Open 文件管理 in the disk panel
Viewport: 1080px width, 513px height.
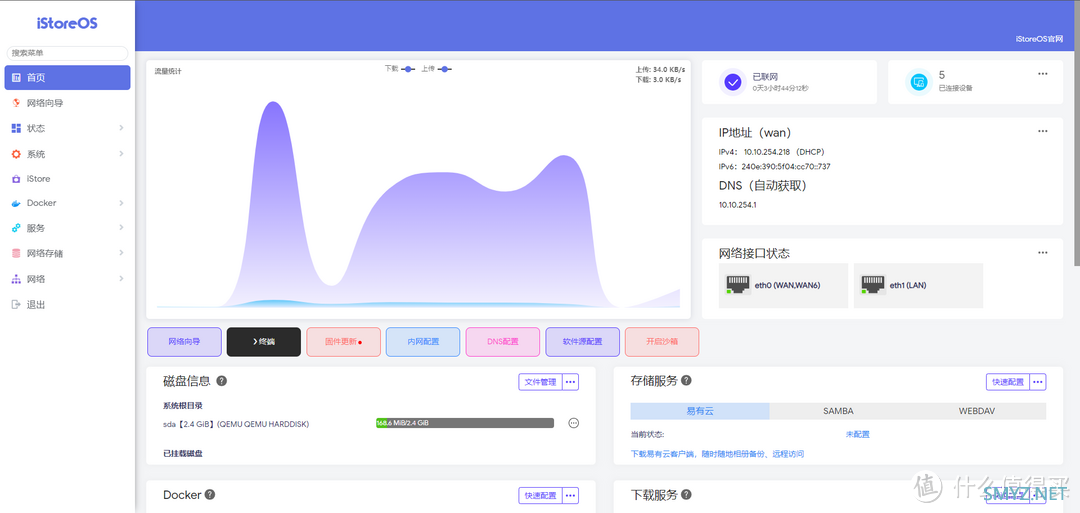541,382
